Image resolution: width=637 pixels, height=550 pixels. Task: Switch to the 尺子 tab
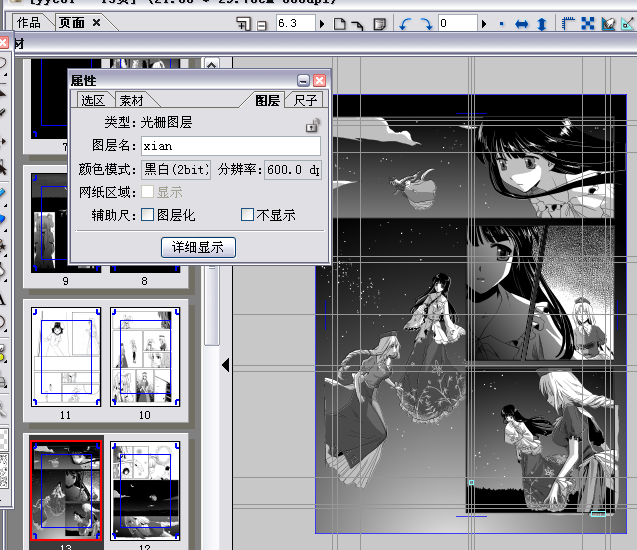[x=306, y=100]
